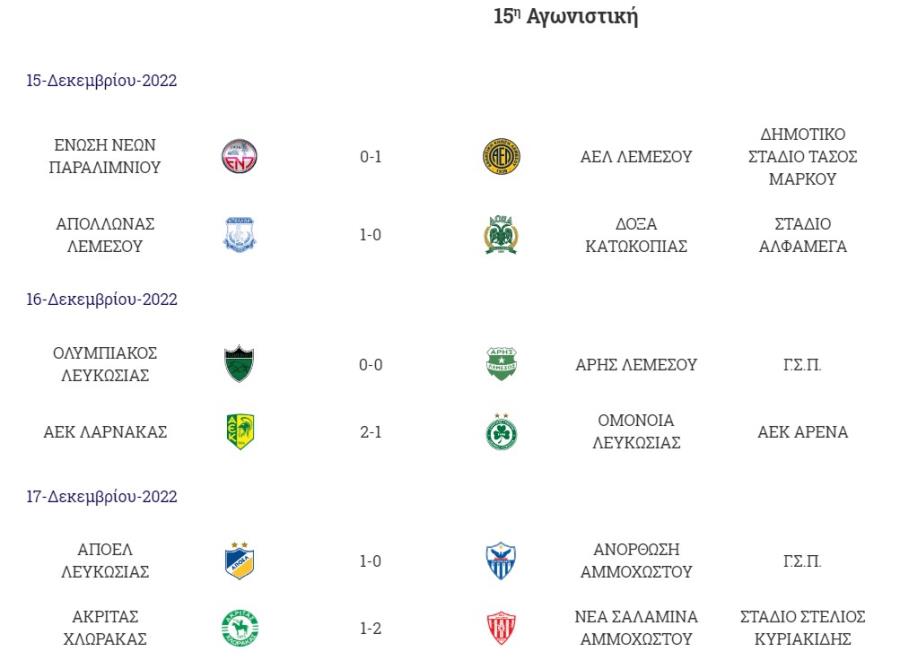
Task: Click the Άρης Λεμεσού green badge
Action: [x=501, y=364]
